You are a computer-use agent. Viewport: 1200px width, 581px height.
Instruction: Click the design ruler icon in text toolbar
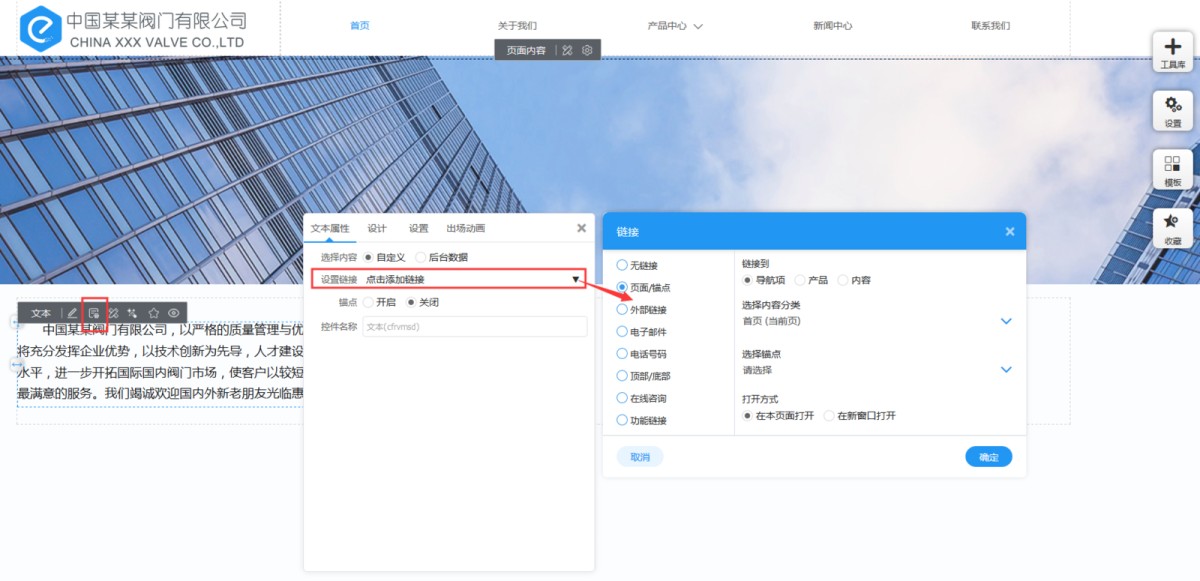click(x=113, y=313)
